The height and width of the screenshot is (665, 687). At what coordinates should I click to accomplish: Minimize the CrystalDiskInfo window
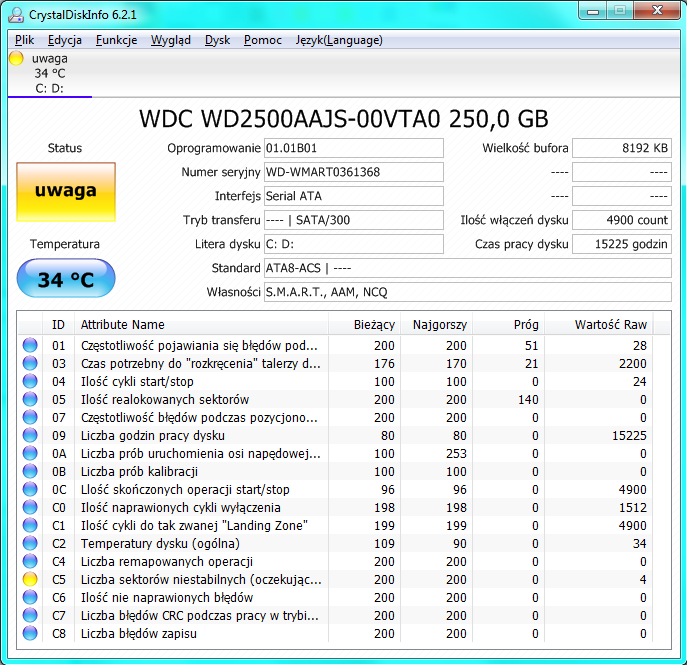point(593,11)
